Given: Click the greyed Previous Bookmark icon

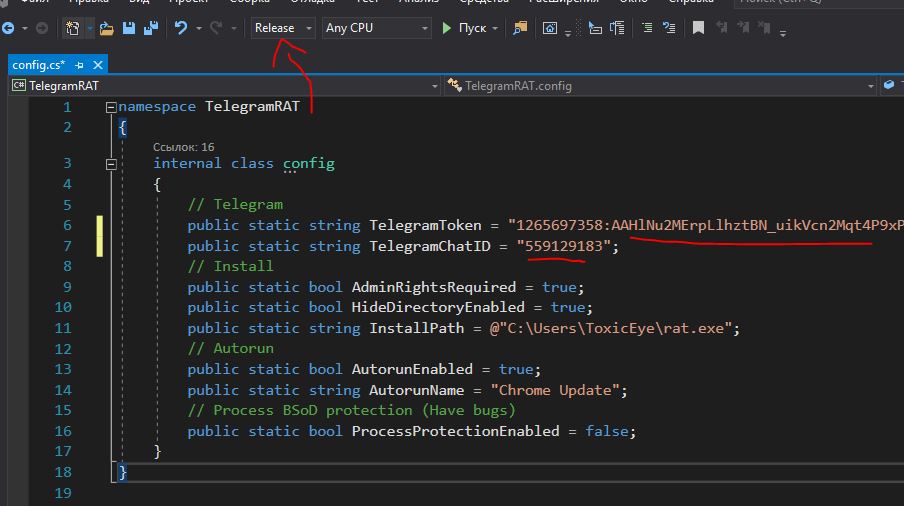Looking at the screenshot, I should pos(721,28).
